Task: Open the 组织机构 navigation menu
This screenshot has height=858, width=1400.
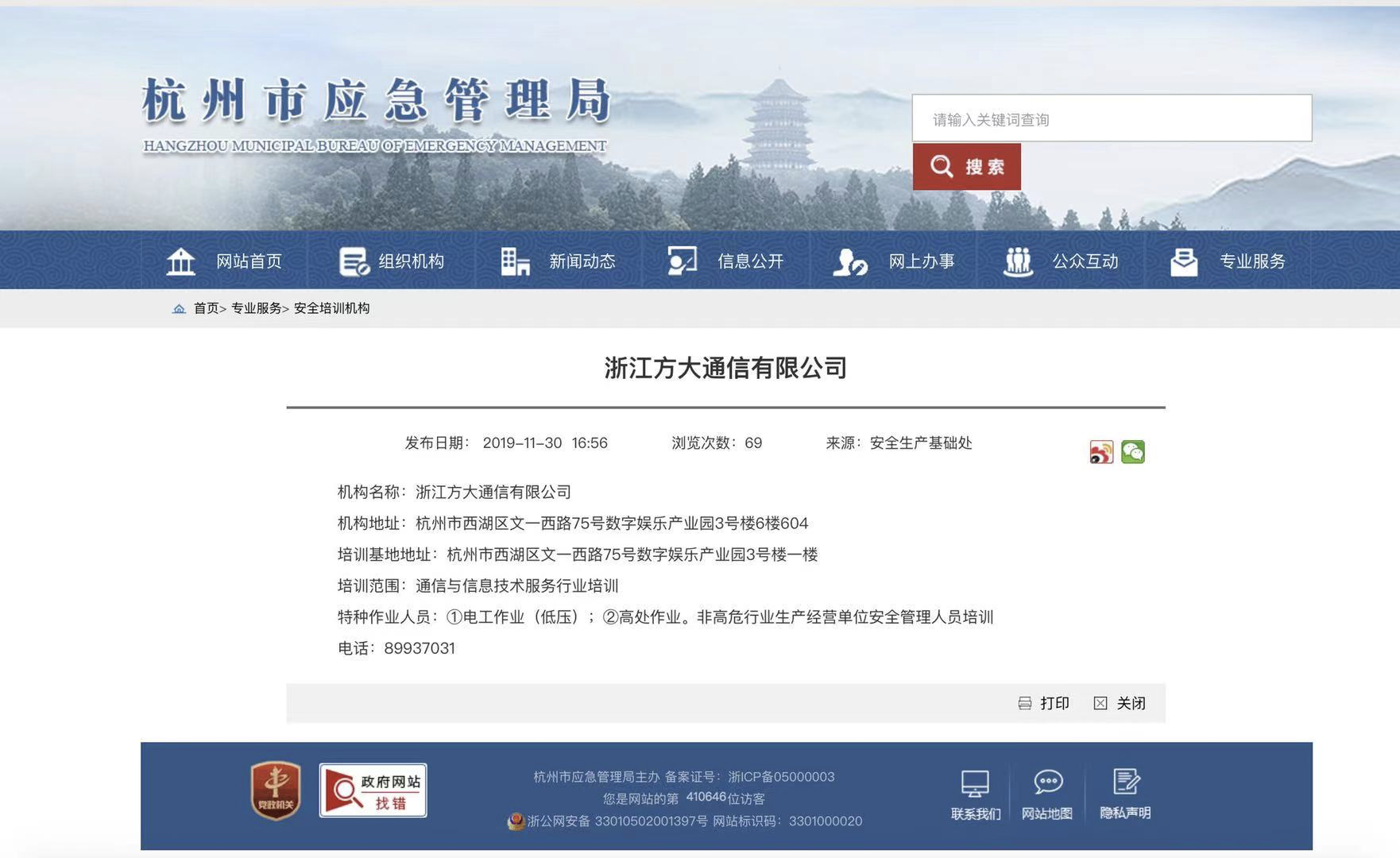Action: [392, 261]
